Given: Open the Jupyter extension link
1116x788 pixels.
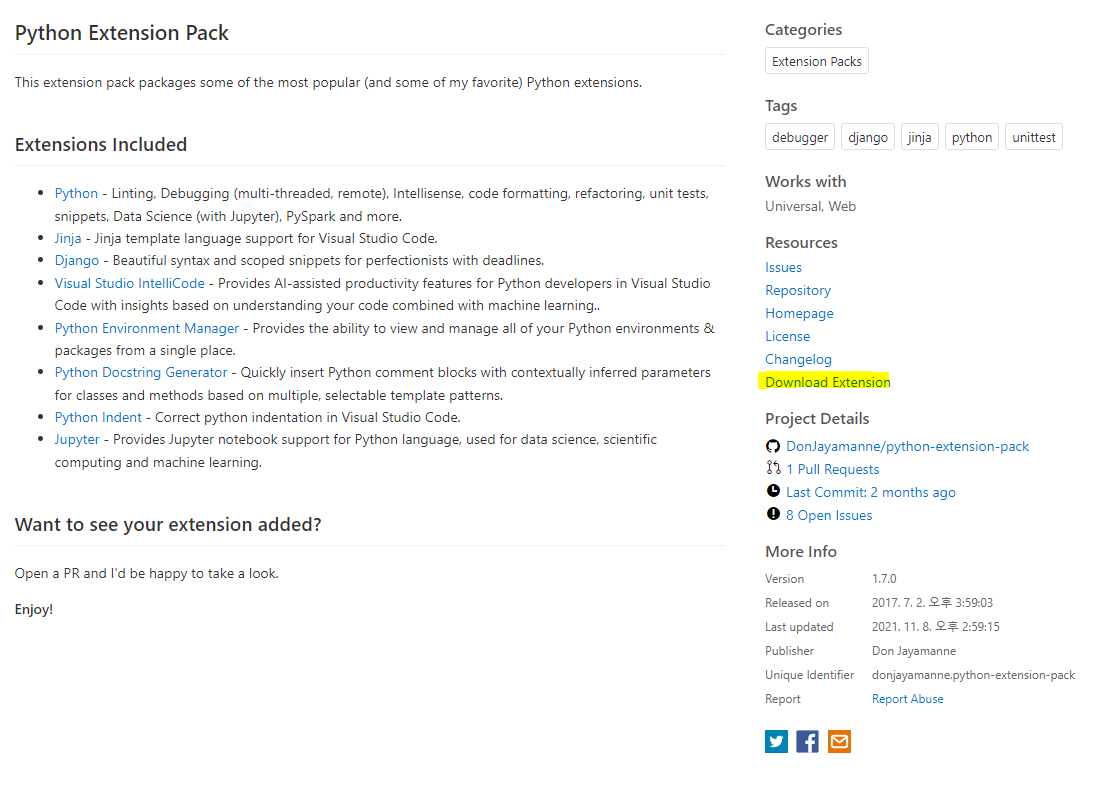Looking at the screenshot, I should (77, 439).
